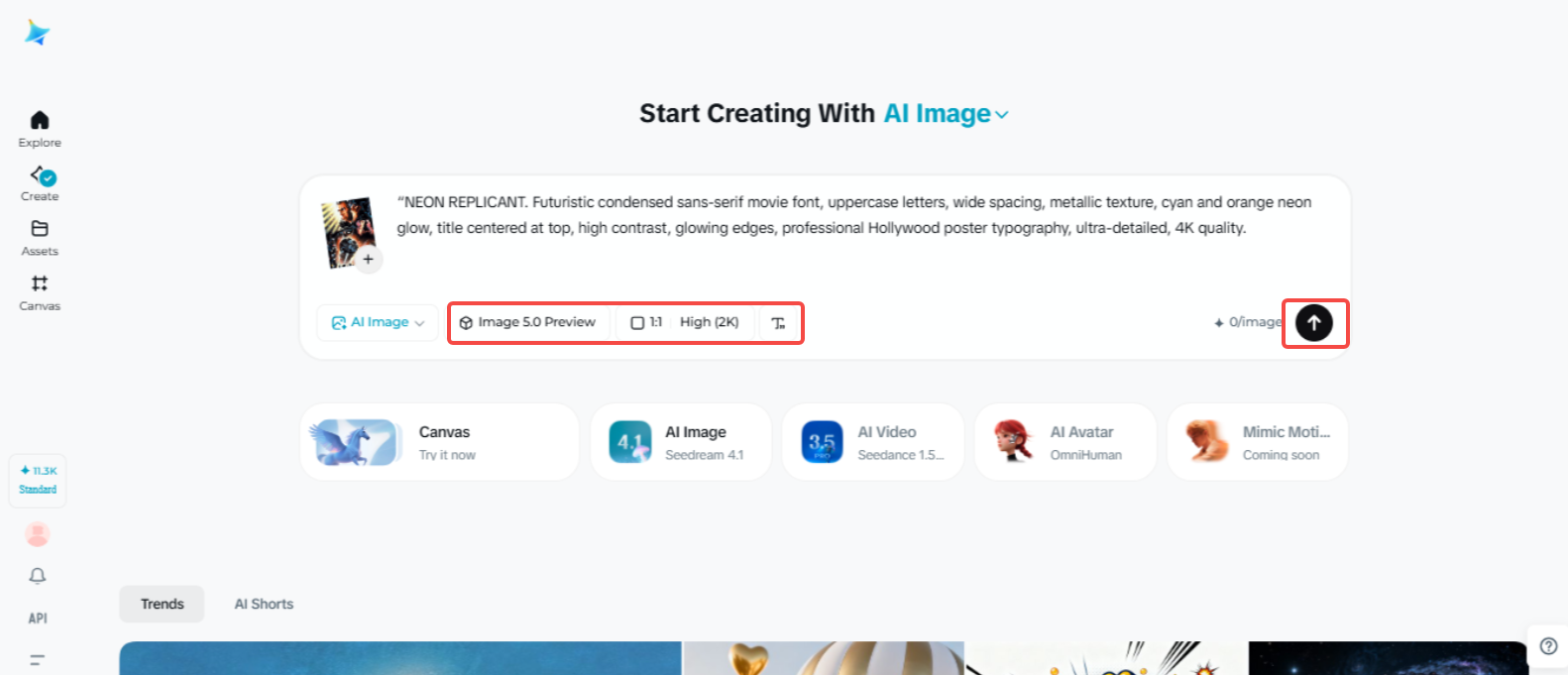Open the Create section in sidebar
This screenshot has height=675, width=1568.
coord(40,177)
